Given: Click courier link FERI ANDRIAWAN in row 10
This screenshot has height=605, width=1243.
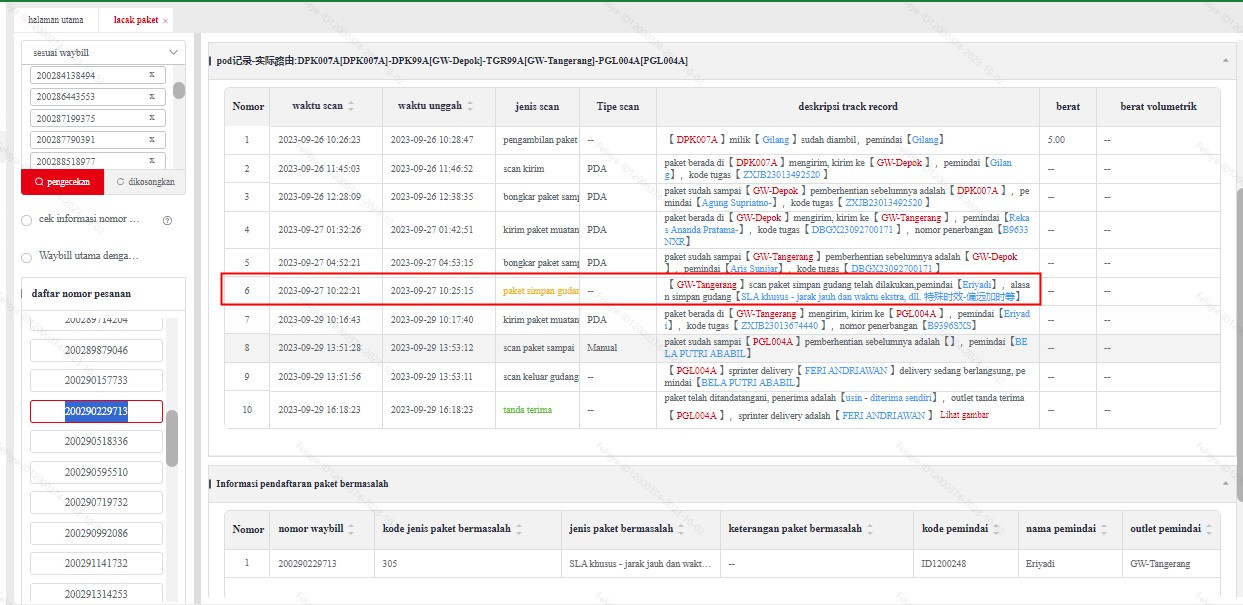Looking at the screenshot, I should pyautogui.click(x=884, y=415).
